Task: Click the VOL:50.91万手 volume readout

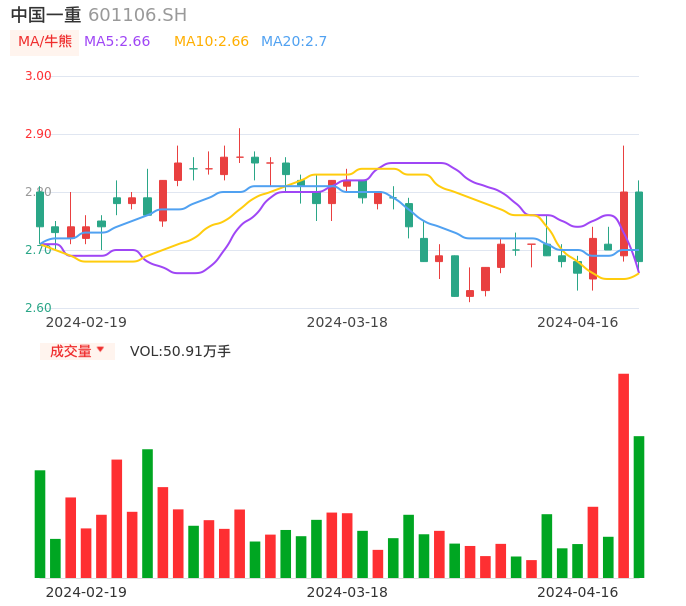Action: pyautogui.click(x=180, y=351)
